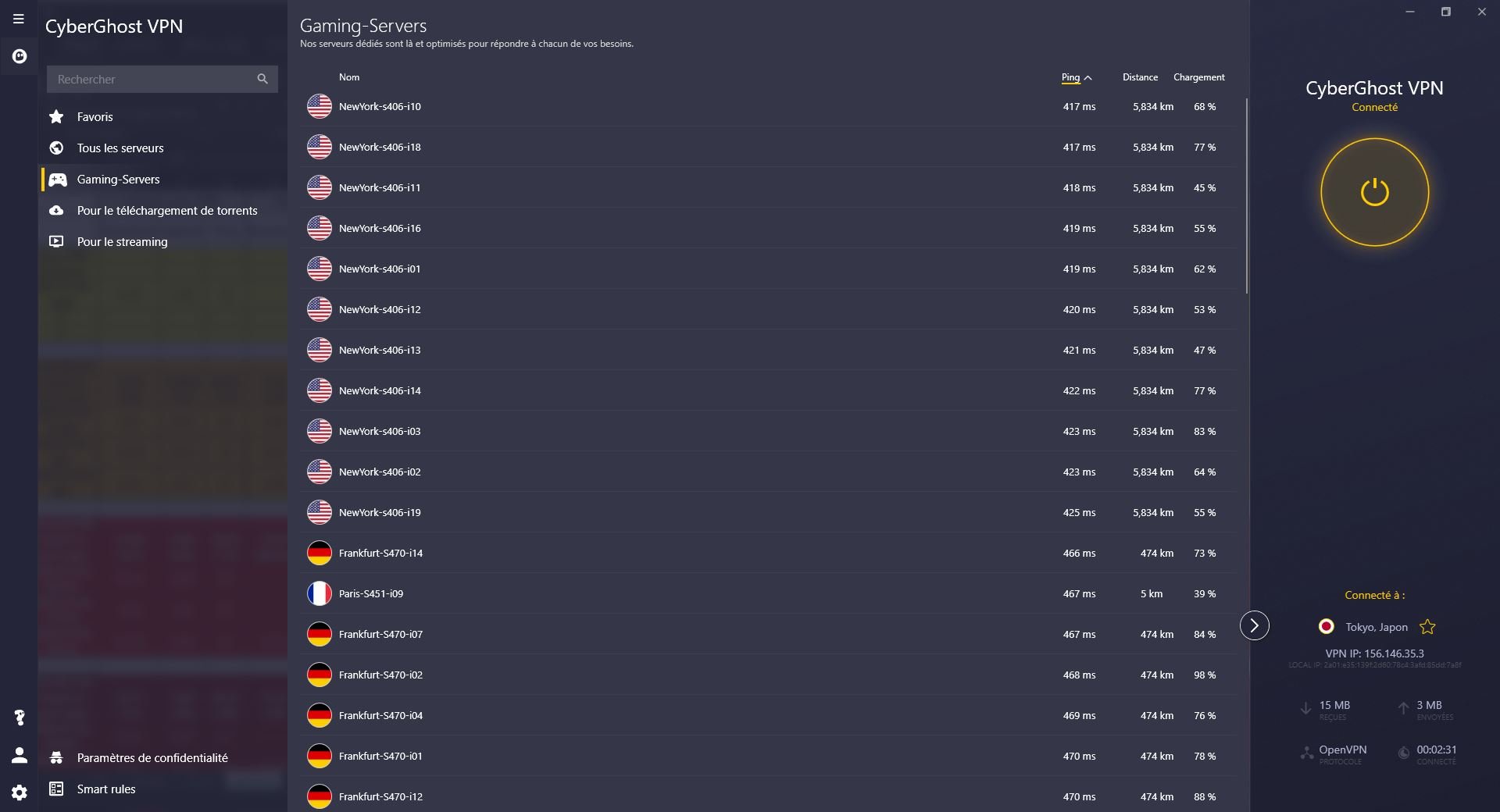Click the US flag of NewYork-s406-i19
This screenshot has width=1500, height=812.
coord(319,512)
